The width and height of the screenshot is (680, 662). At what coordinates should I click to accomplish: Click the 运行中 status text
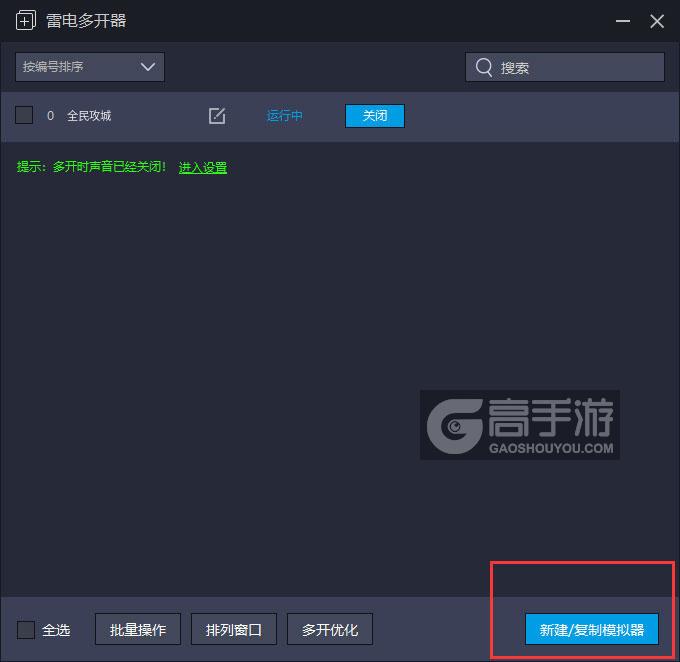click(x=284, y=116)
